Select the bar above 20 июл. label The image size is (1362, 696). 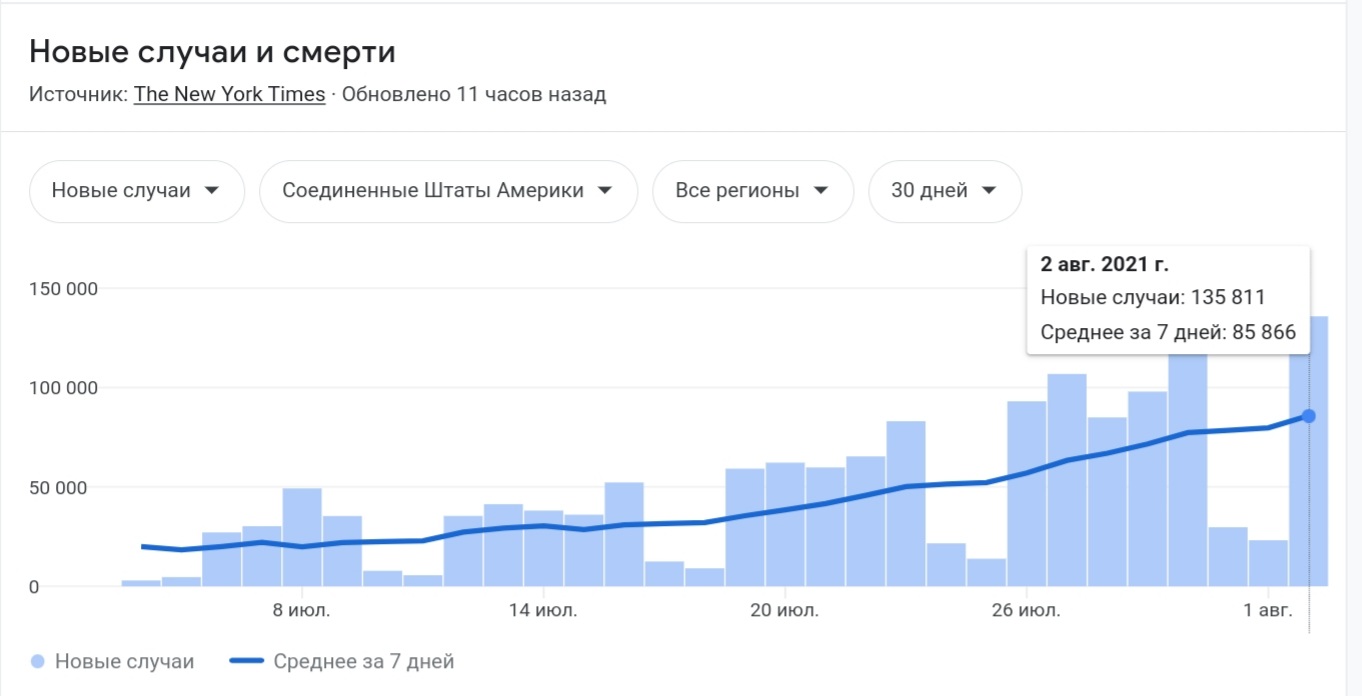point(785,524)
